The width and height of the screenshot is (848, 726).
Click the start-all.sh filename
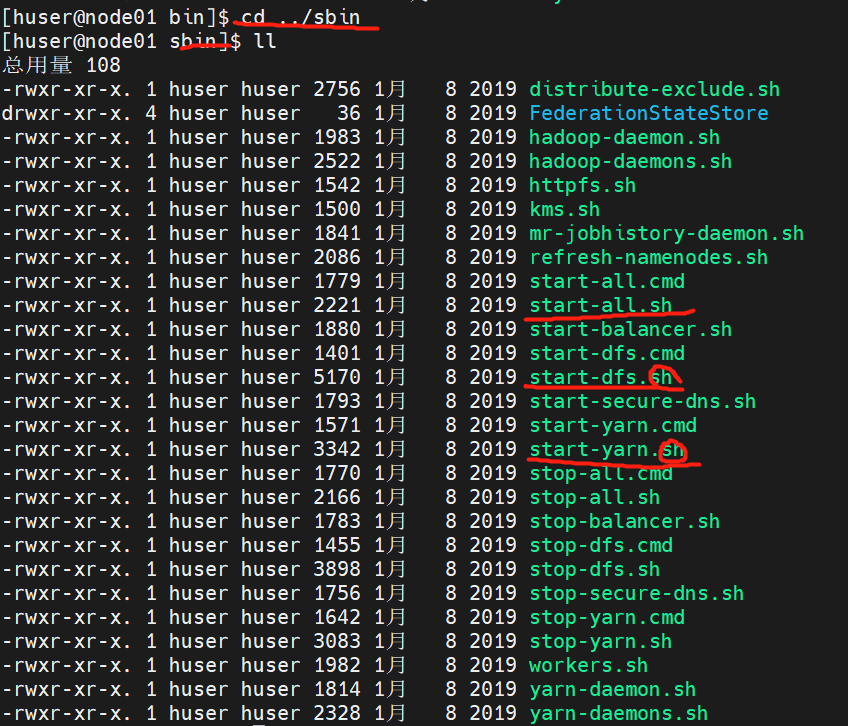point(600,305)
